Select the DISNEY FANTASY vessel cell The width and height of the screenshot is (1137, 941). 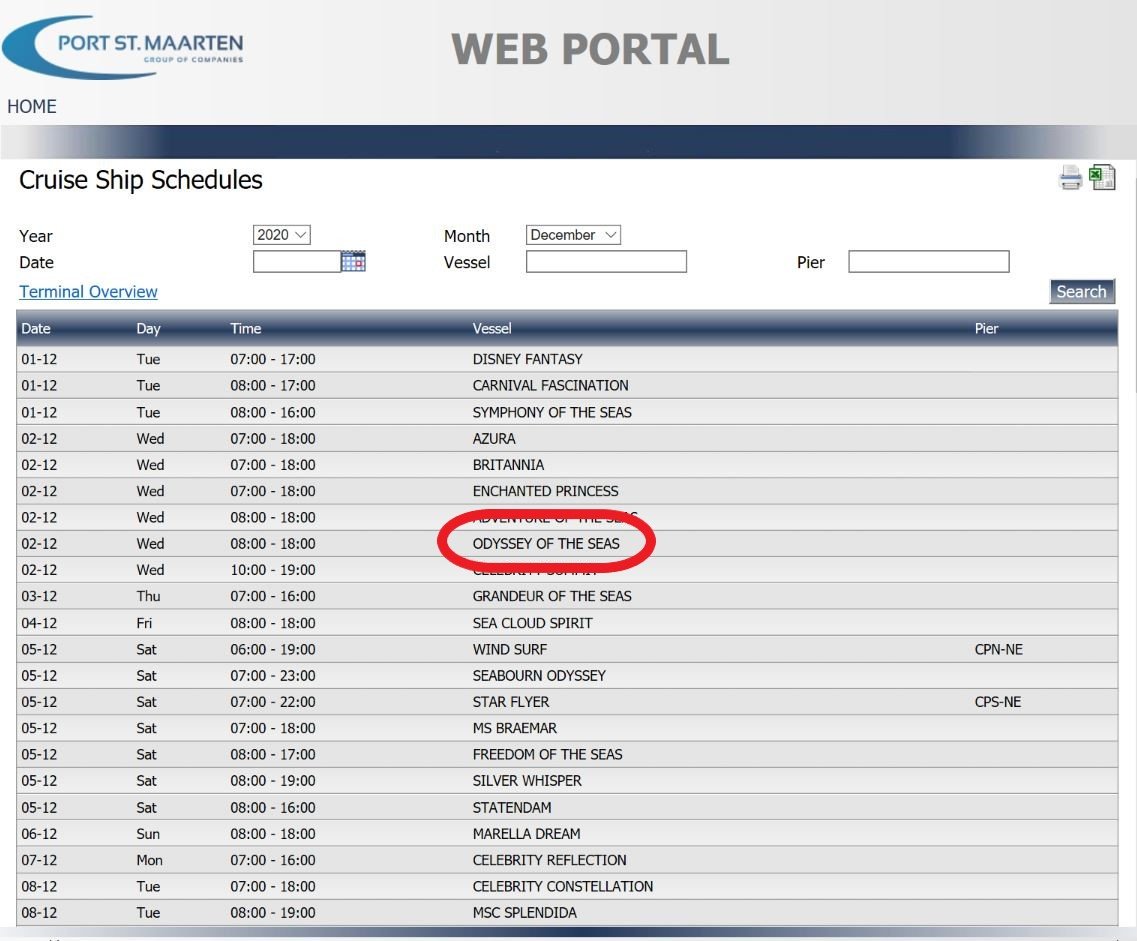point(527,359)
